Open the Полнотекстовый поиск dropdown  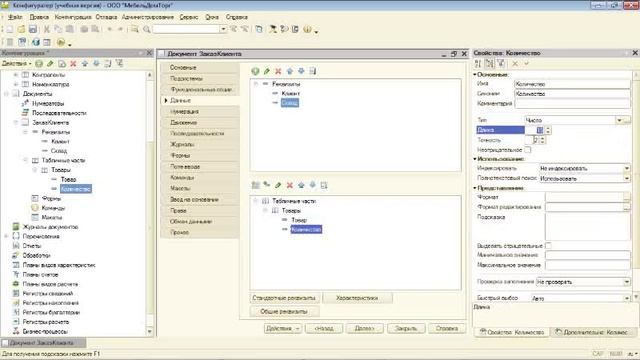[627, 178]
